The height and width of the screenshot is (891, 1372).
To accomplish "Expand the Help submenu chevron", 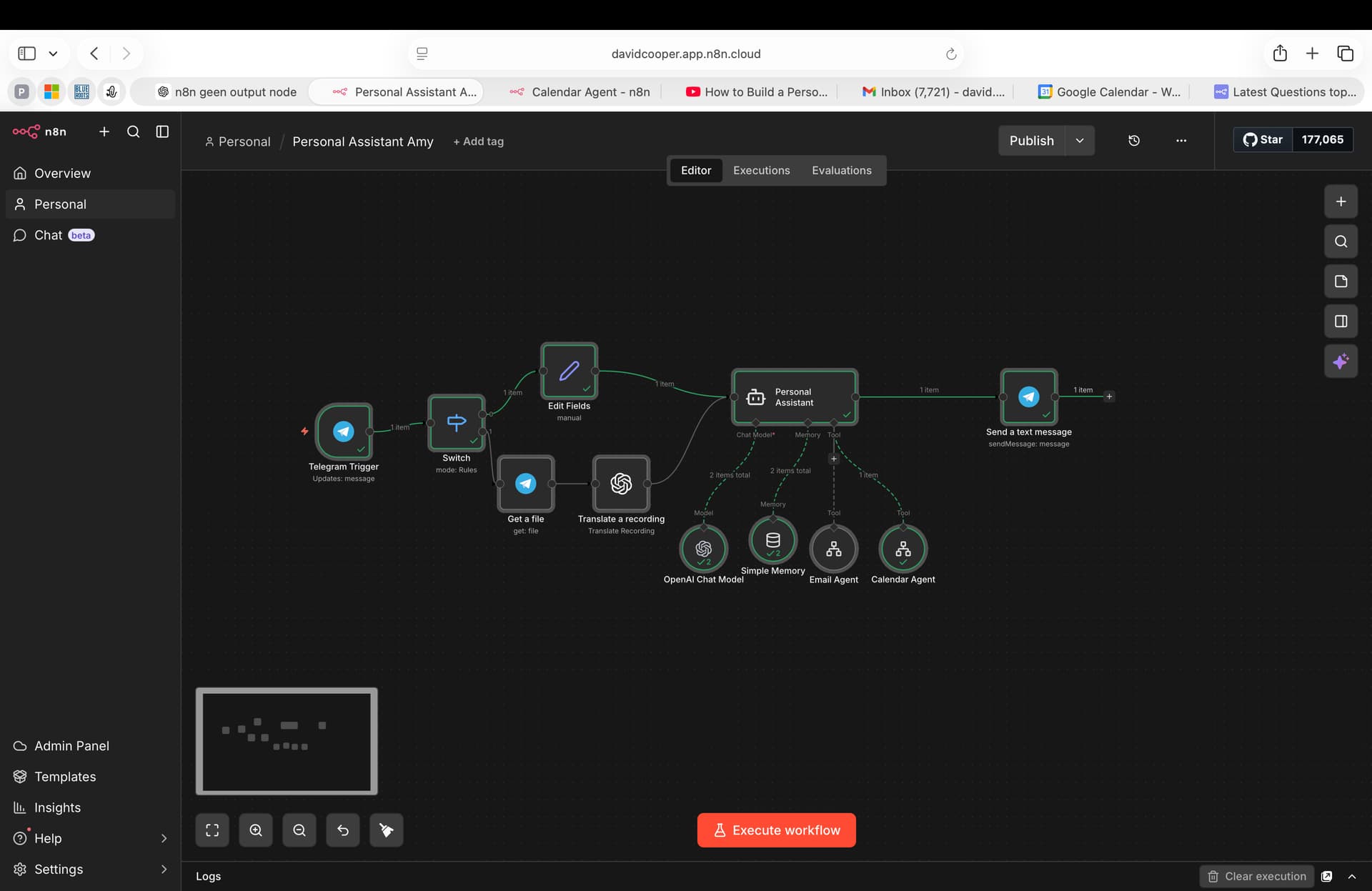I will coord(164,838).
